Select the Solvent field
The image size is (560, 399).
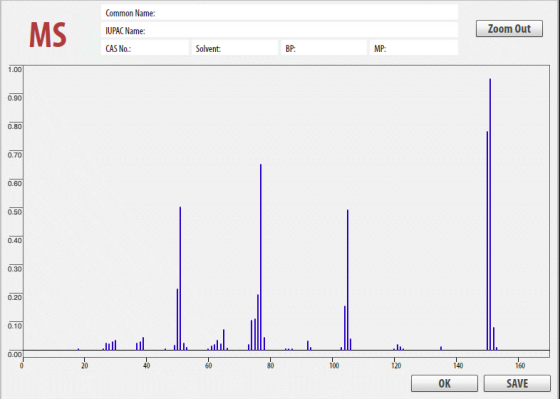(235, 48)
